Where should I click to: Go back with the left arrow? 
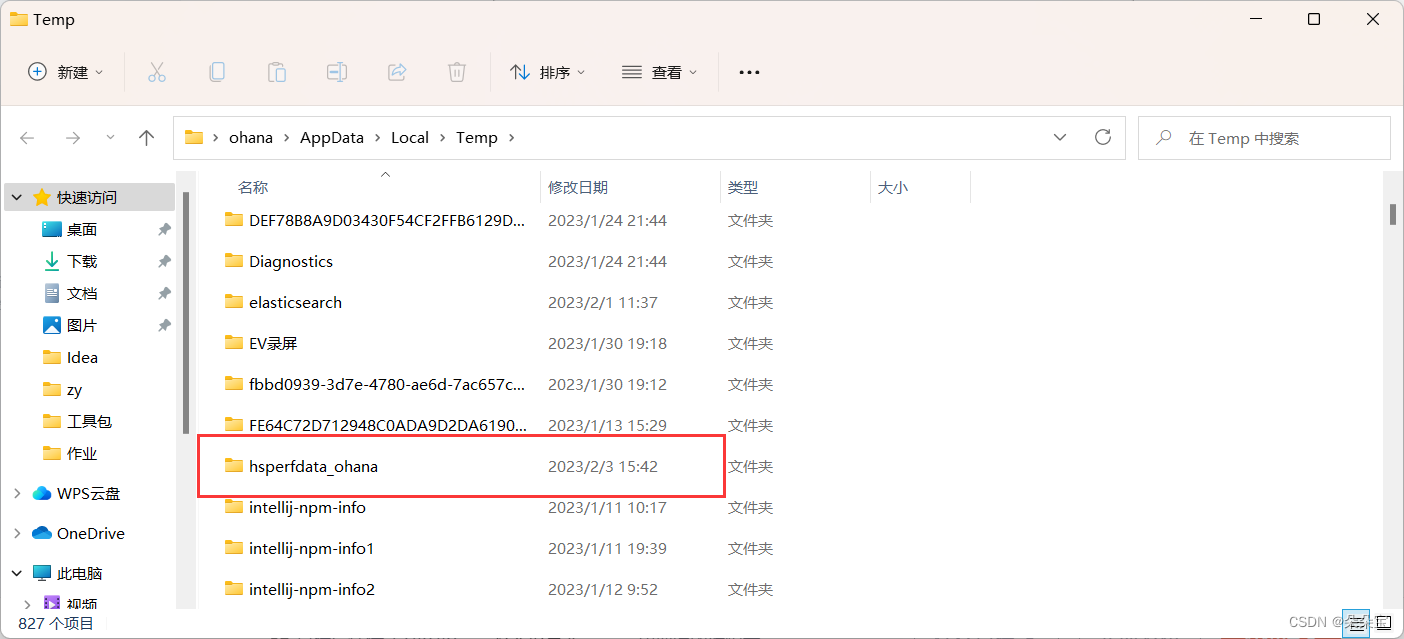(28, 138)
